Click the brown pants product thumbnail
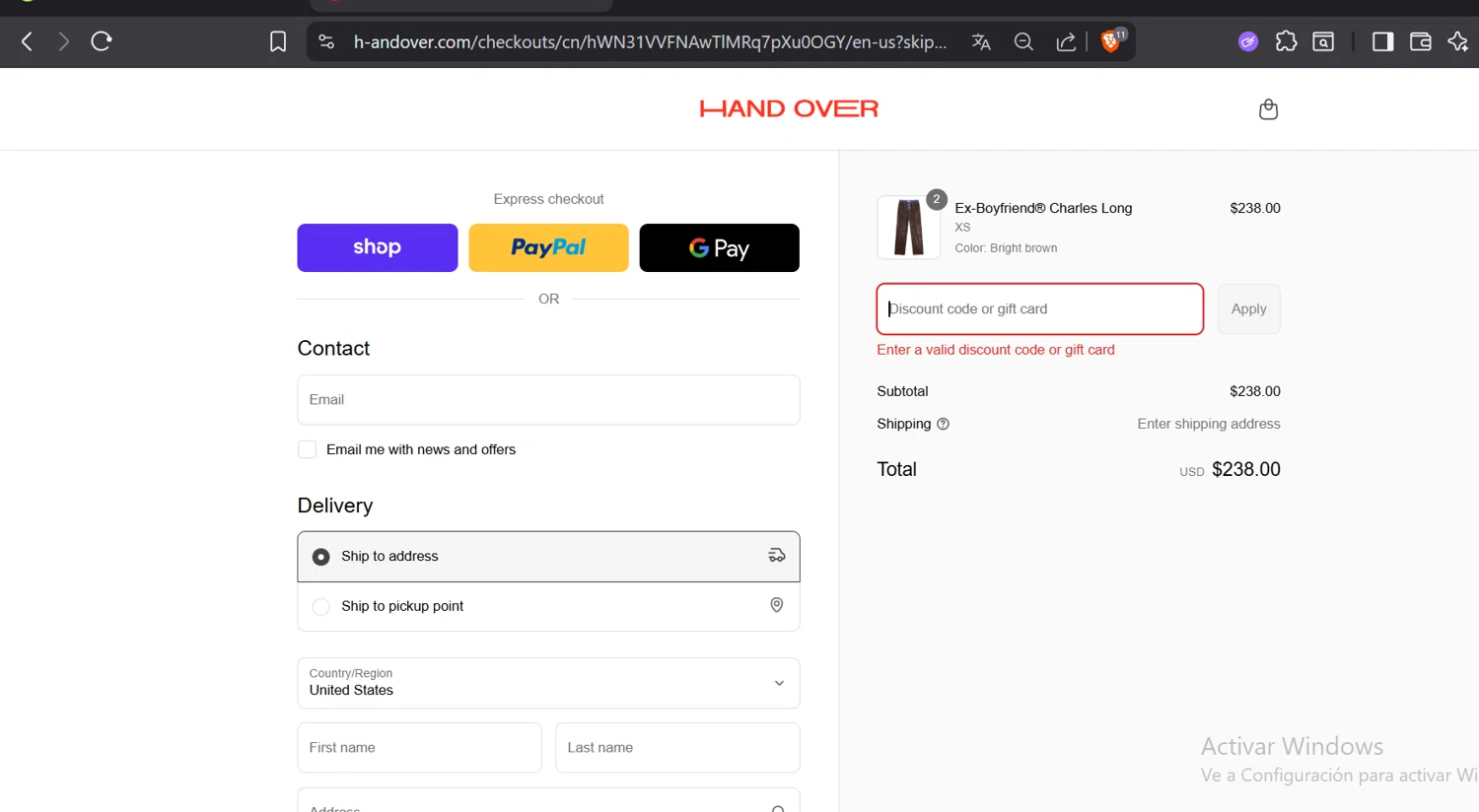 click(908, 227)
